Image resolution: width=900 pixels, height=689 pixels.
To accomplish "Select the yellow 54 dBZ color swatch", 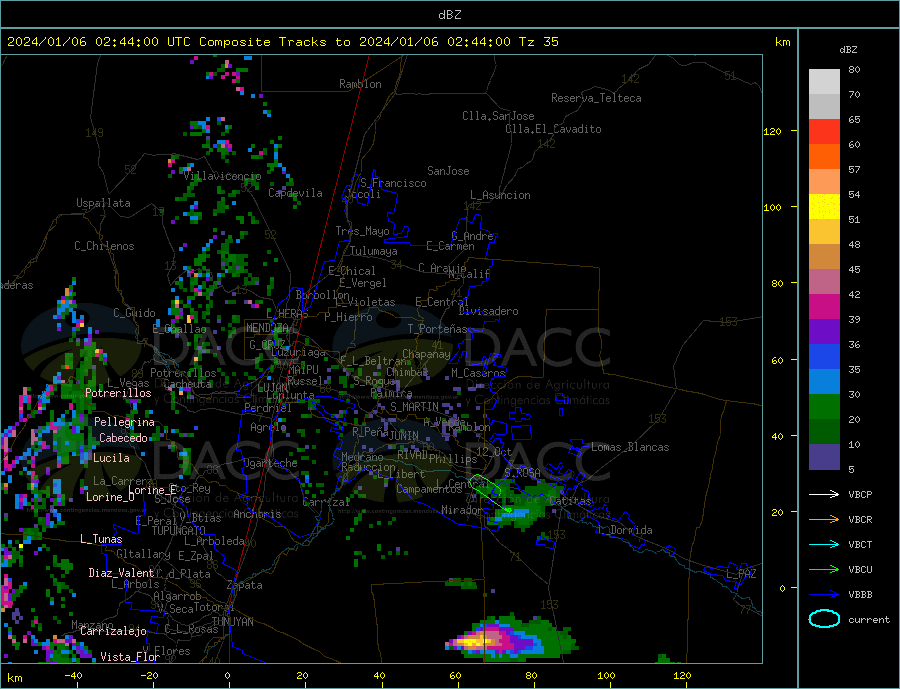I will pyautogui.click(x=824, y=207).
